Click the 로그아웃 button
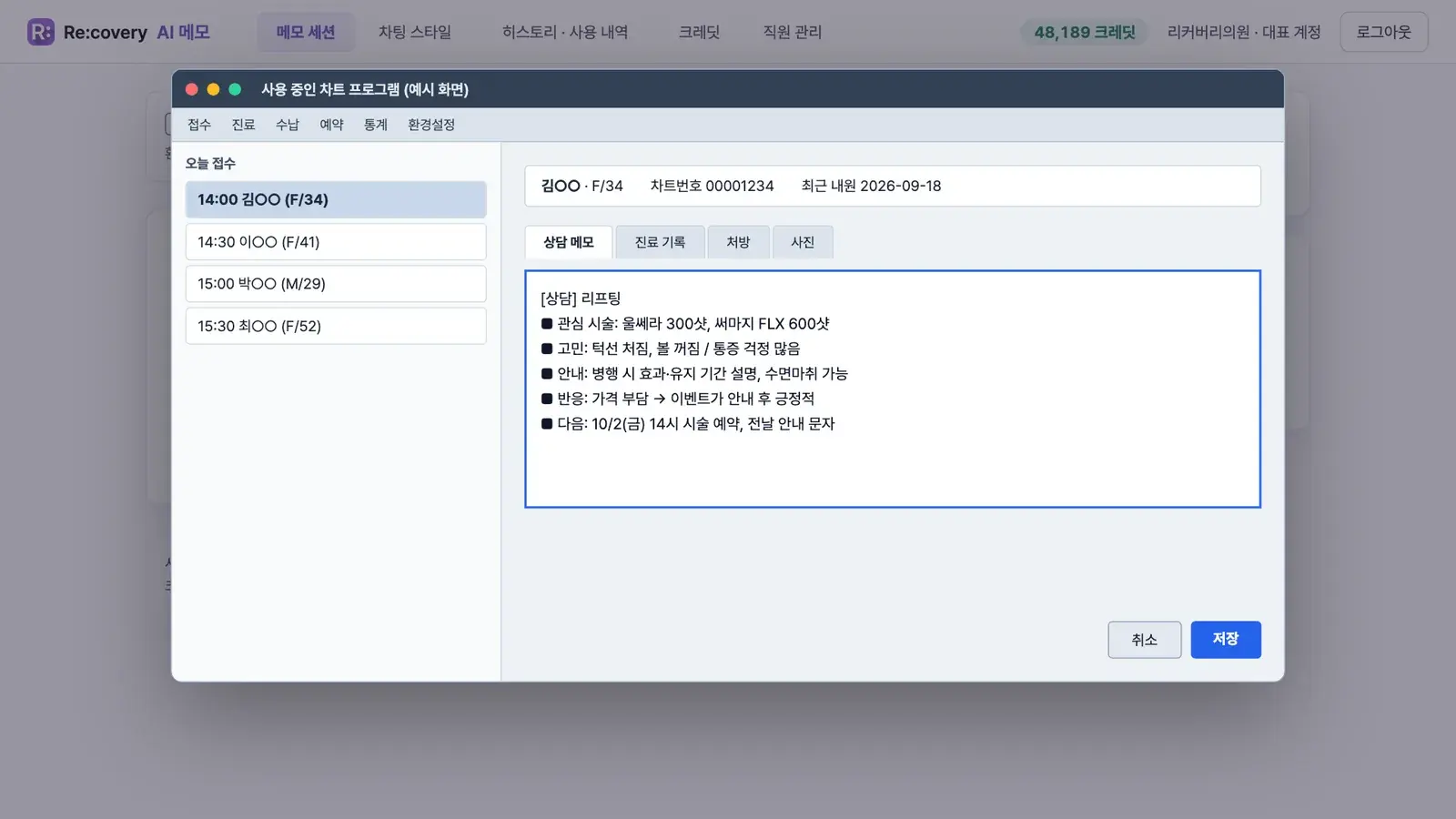 [1384, 32]
